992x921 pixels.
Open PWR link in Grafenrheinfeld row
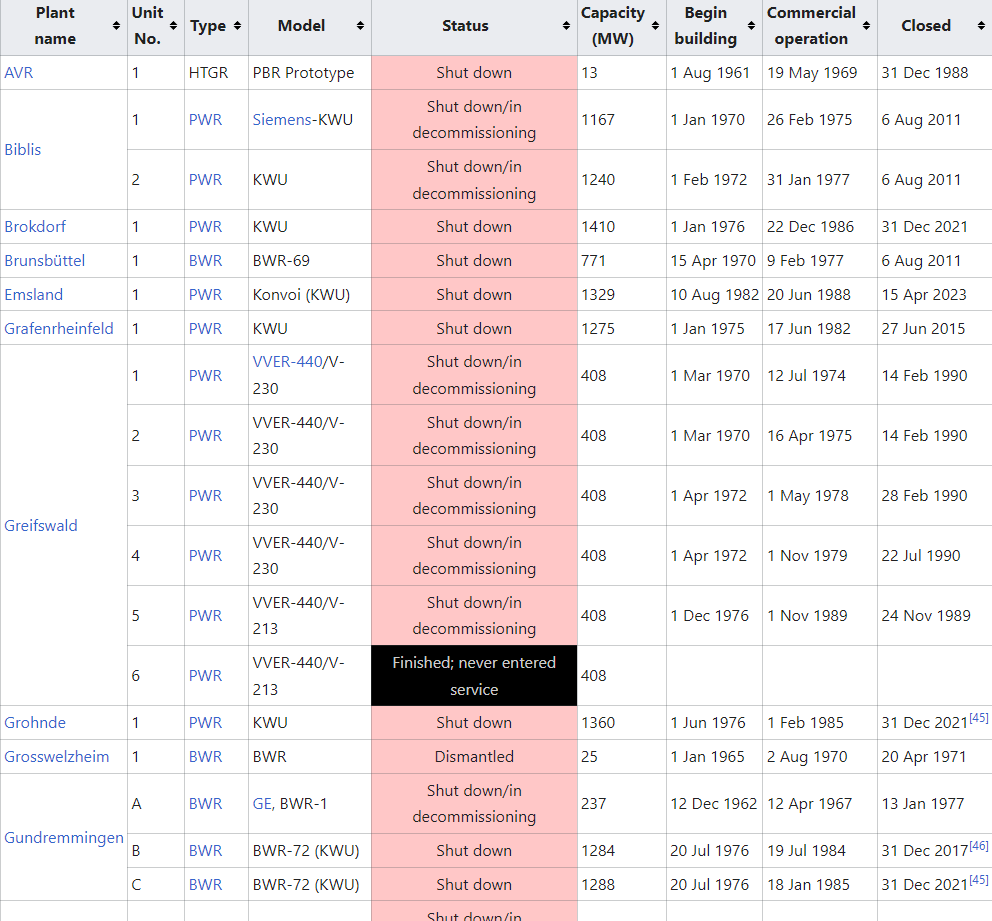[206, 329]
